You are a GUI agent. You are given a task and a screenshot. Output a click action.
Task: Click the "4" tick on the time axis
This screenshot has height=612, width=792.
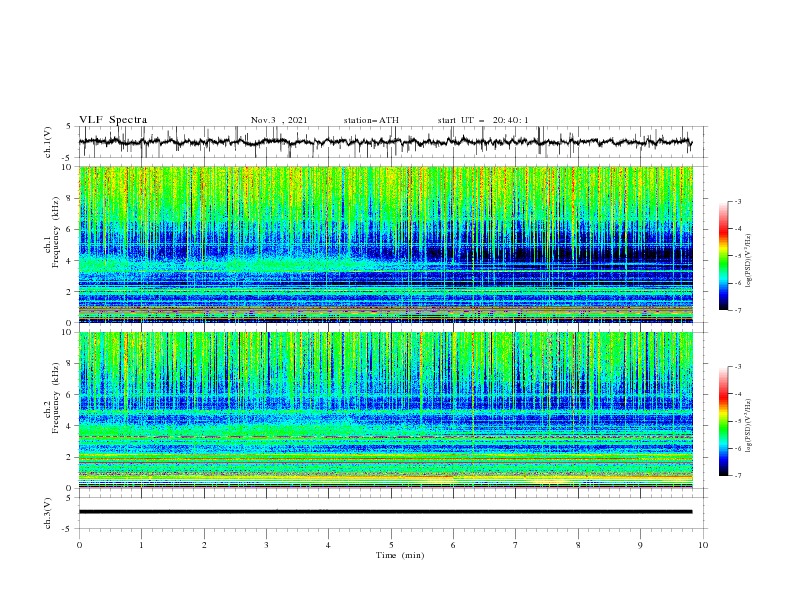click(328, 545)
